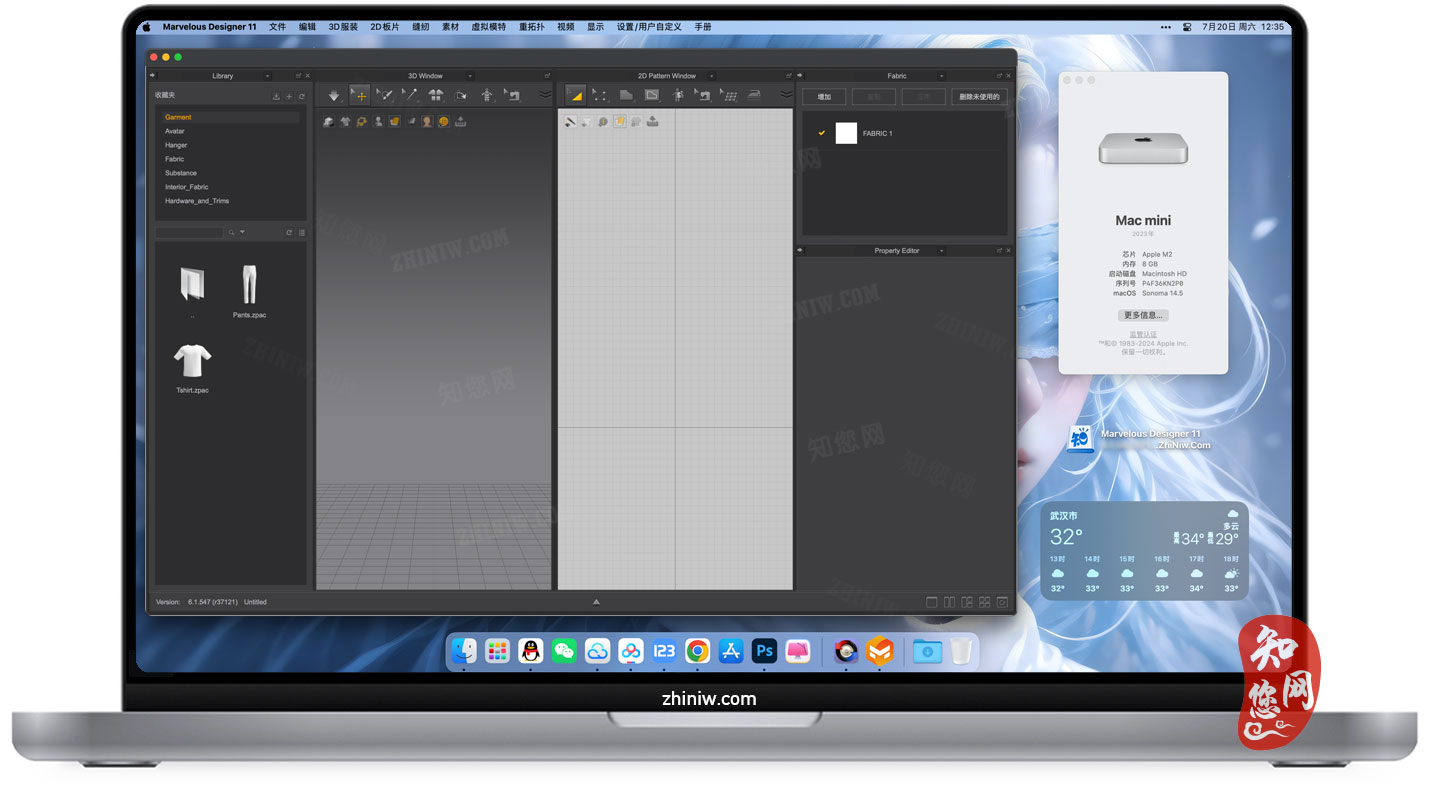Viewport: 1429px width, 797px height.
Task: Click the sewing machine tool in 2D toolbar
Action: tap(704, 95)
